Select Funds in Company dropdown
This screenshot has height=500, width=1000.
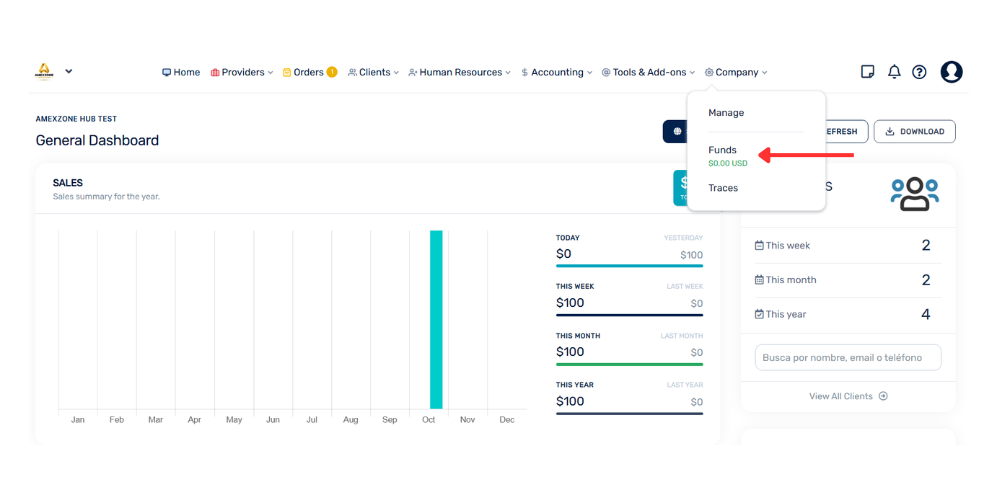[x=722, y=151]
